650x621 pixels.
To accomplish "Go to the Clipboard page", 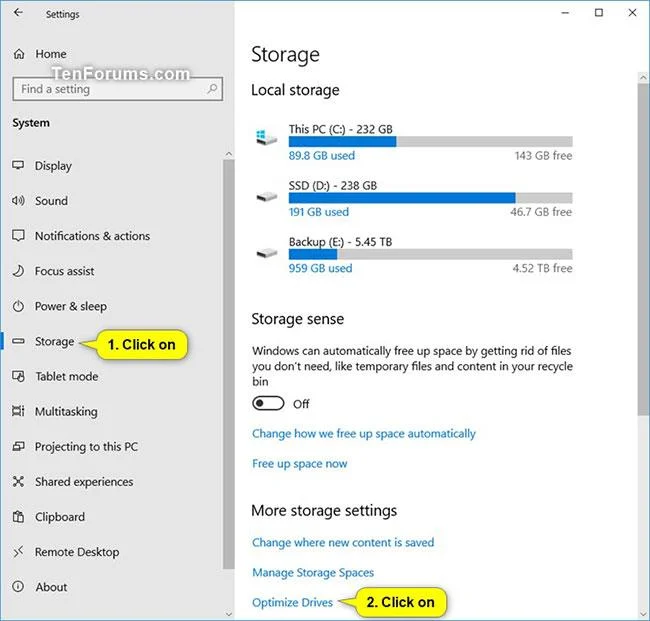I will point(60,517).
